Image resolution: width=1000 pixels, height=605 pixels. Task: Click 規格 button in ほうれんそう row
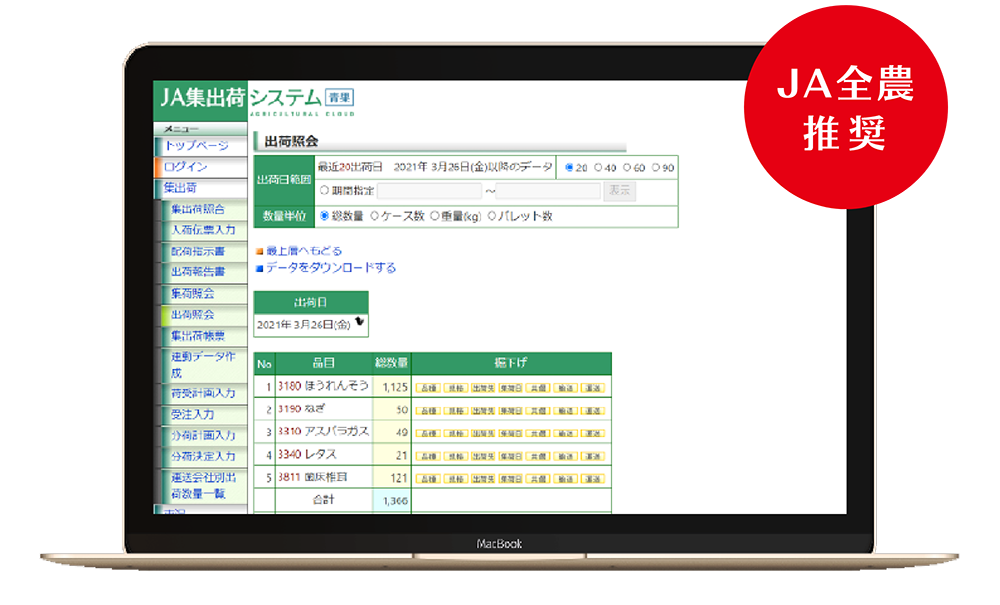click(455, 388)
